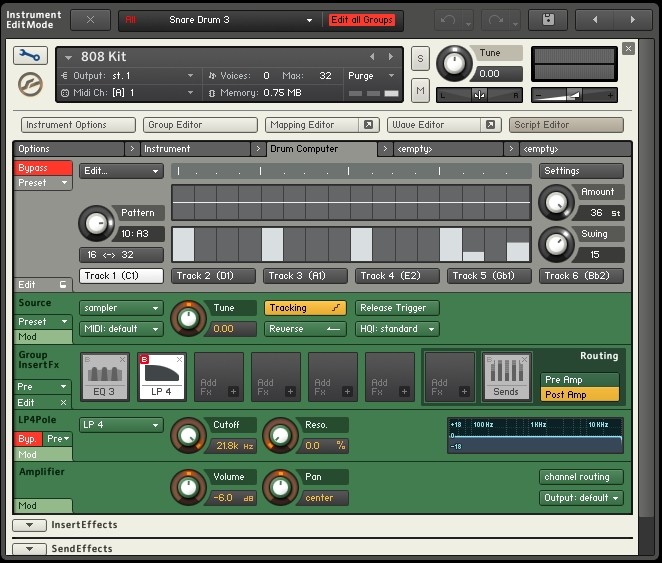
Task: Toggle script Bypass button
Action: [43, 168]
